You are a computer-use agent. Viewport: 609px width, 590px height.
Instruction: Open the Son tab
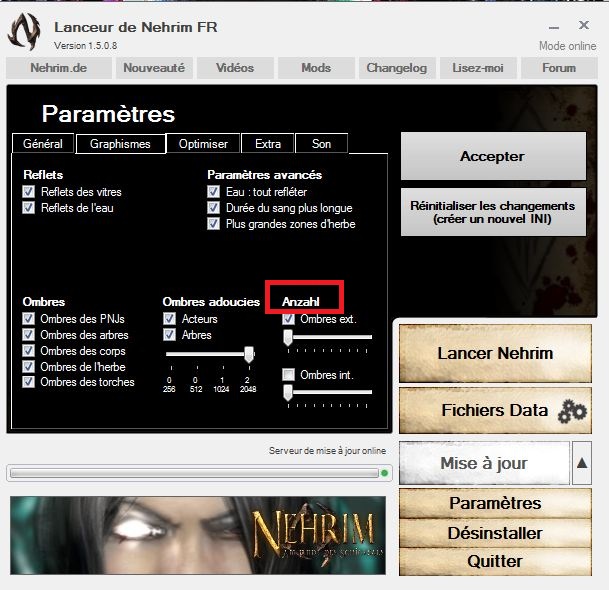(322, 144)
